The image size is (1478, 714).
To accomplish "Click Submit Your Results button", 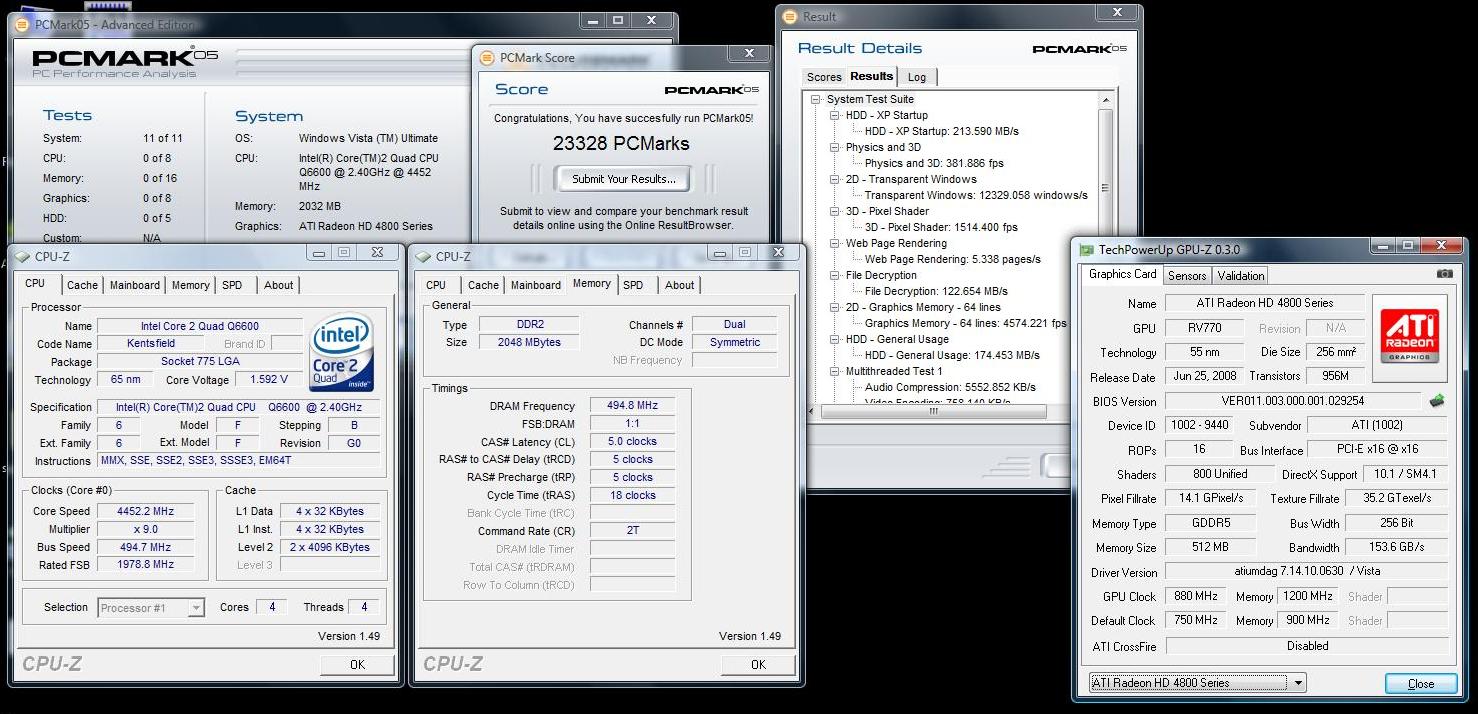I will (623, 179).
